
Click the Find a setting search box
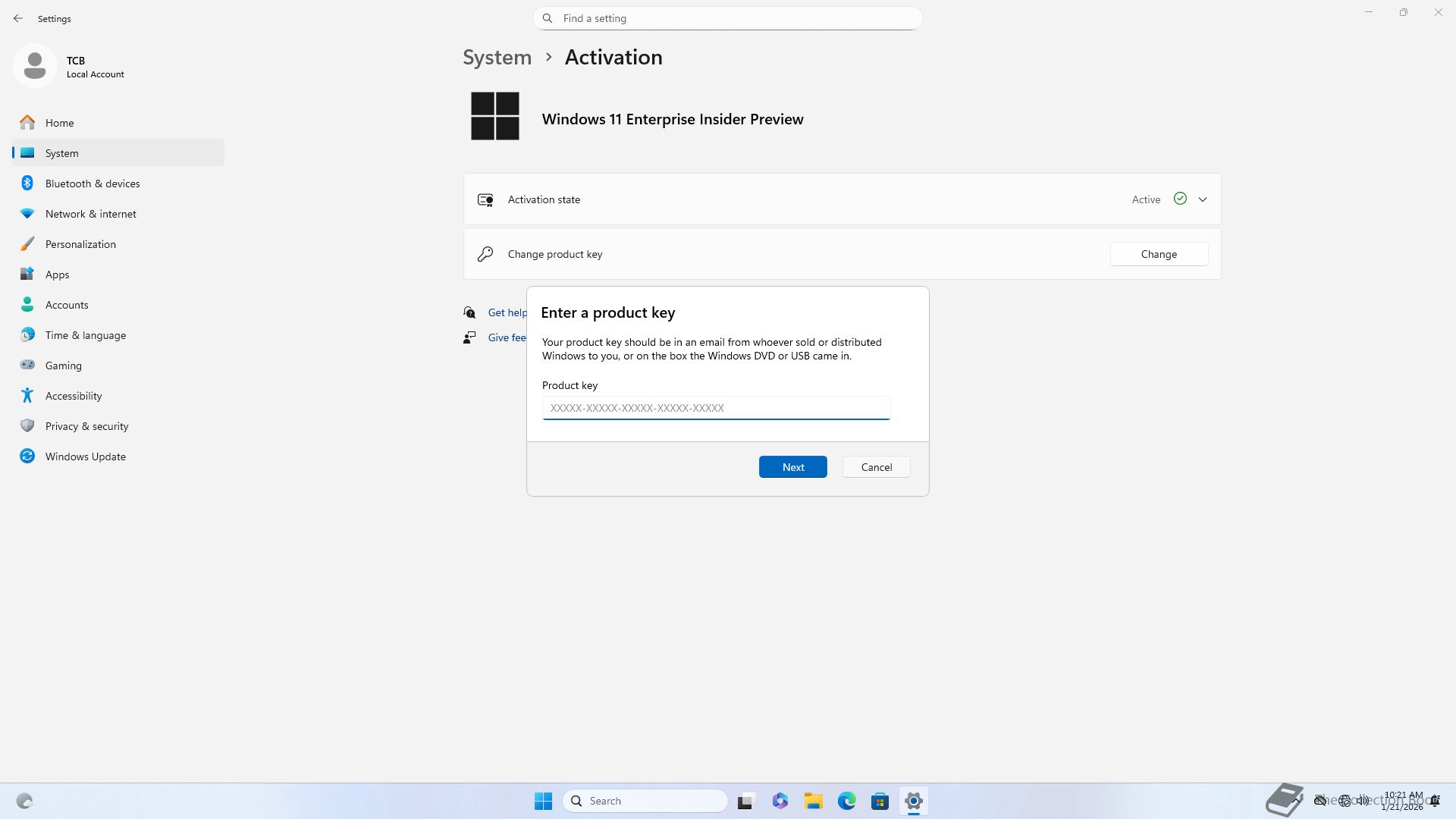pyautogui.click(x=728, y=18)
